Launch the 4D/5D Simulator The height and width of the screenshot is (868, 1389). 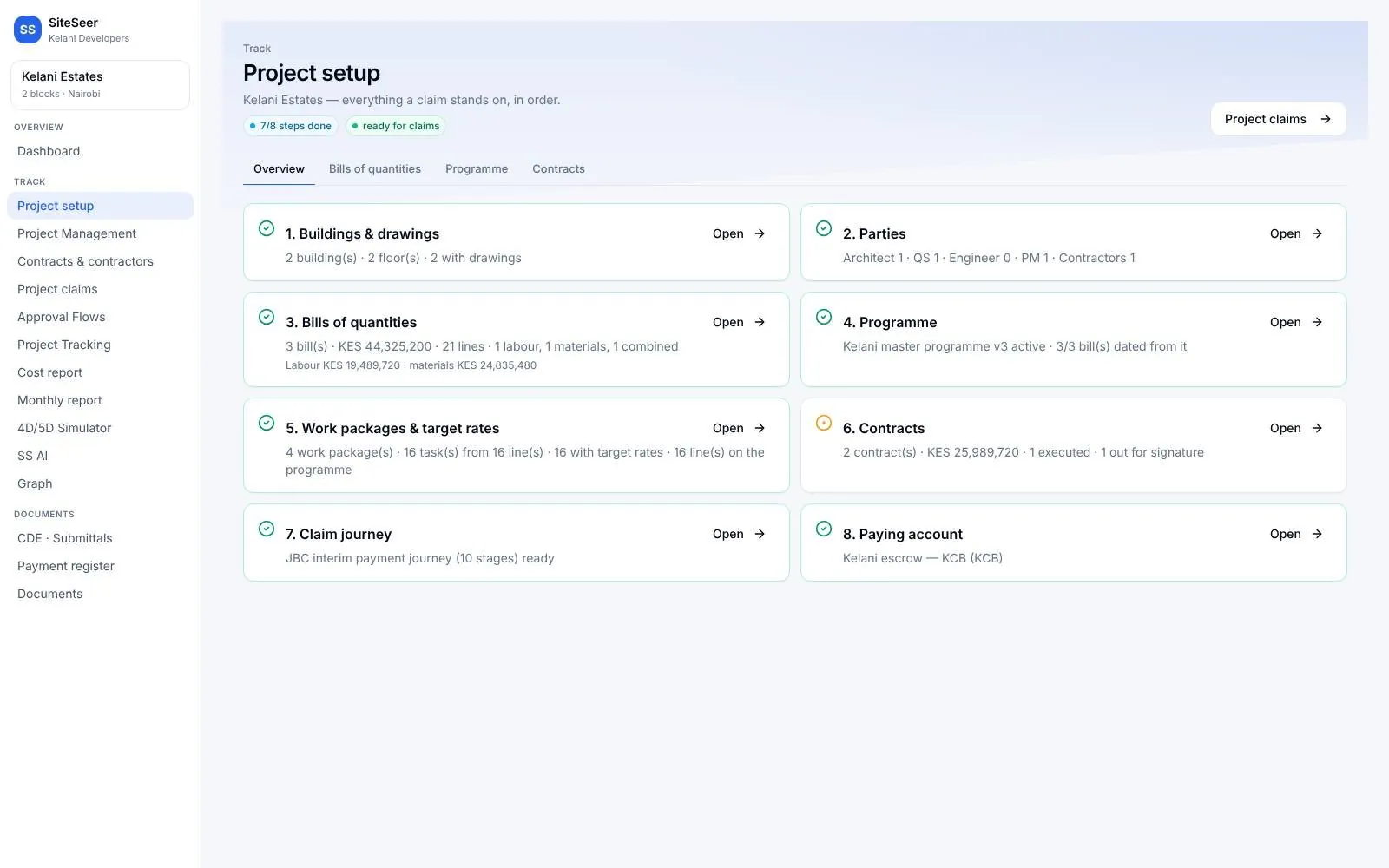pos(100,428)
